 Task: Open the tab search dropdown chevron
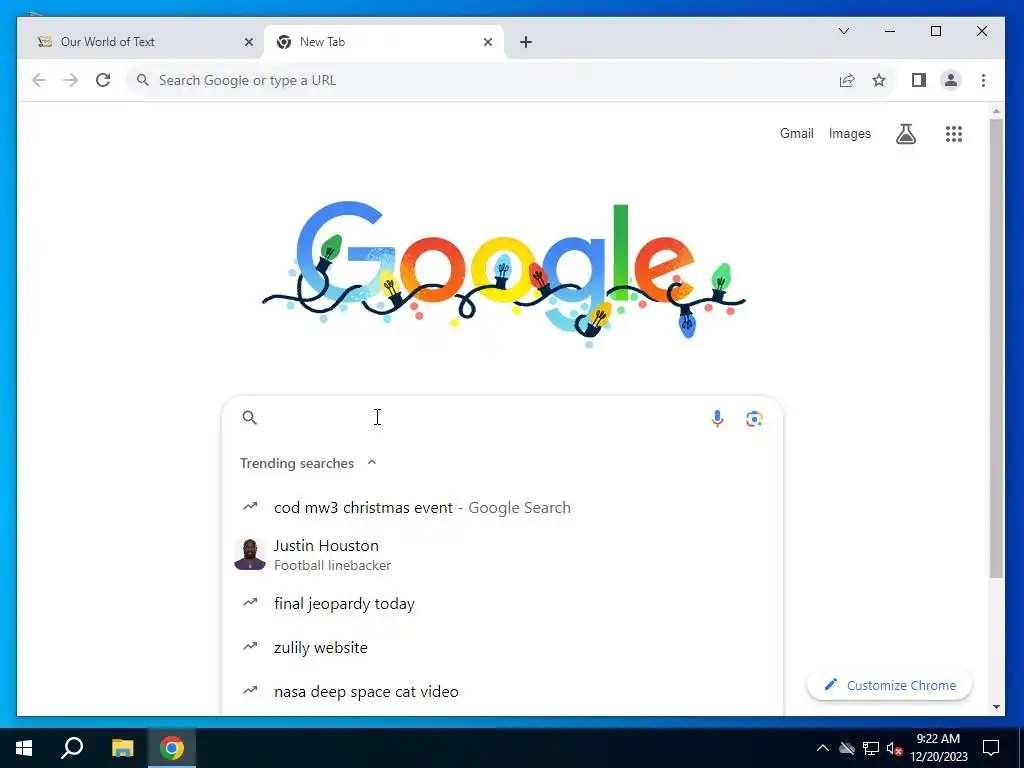click(844, 31)
